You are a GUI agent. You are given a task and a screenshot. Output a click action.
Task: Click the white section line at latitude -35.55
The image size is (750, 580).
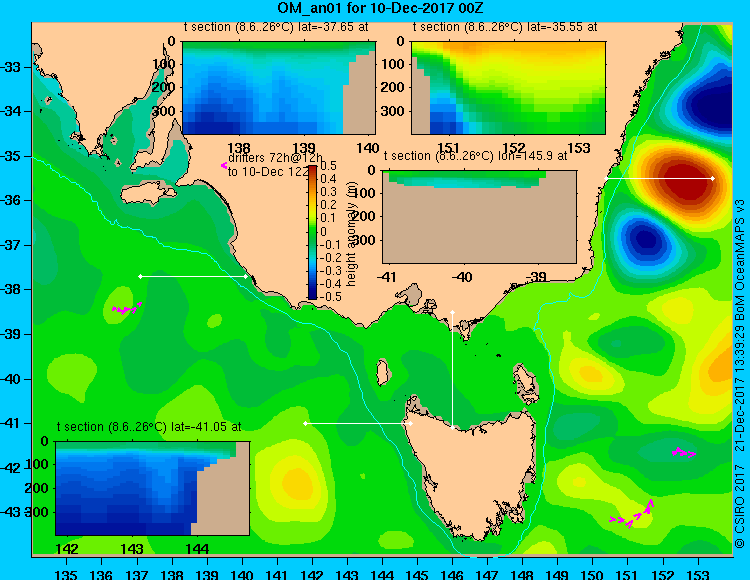(659, 178)
